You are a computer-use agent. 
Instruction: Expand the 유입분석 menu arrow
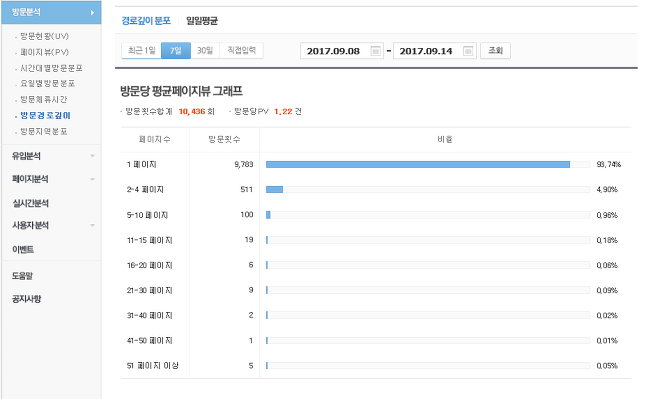[92, 156]
